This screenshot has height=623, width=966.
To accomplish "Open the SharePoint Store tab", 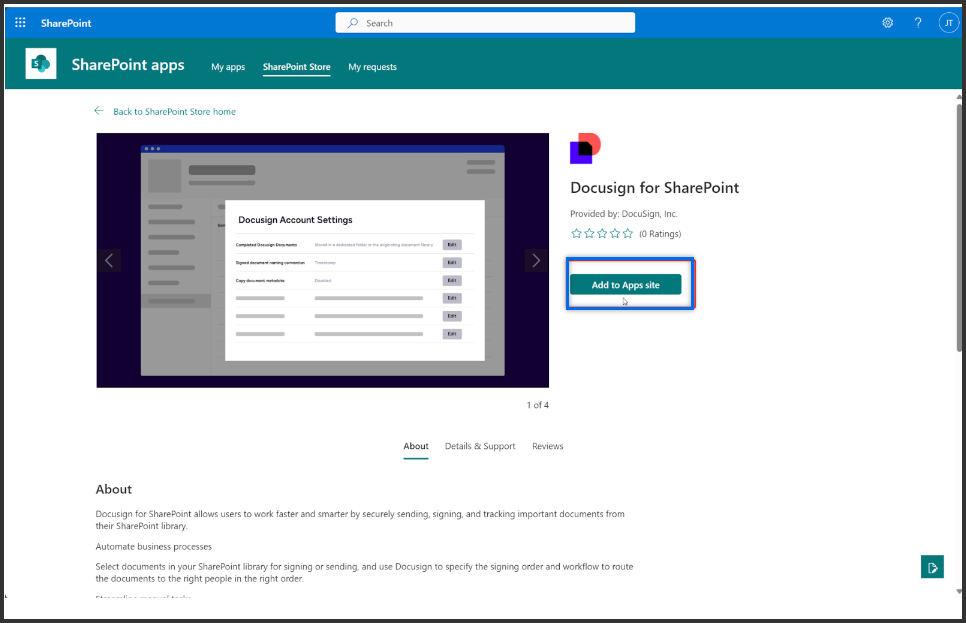I will tap(296, 67).
